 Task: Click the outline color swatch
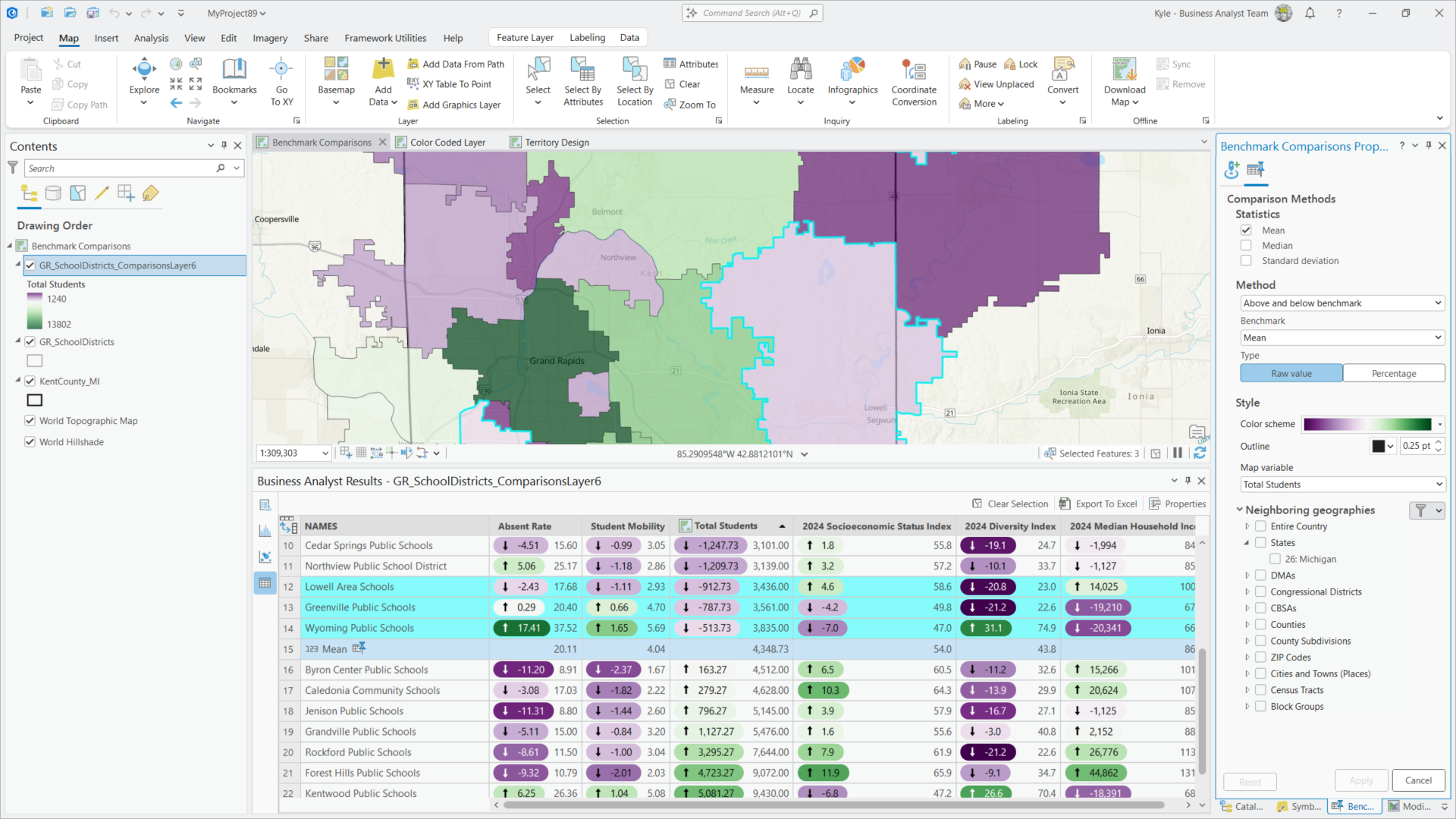1379,447
